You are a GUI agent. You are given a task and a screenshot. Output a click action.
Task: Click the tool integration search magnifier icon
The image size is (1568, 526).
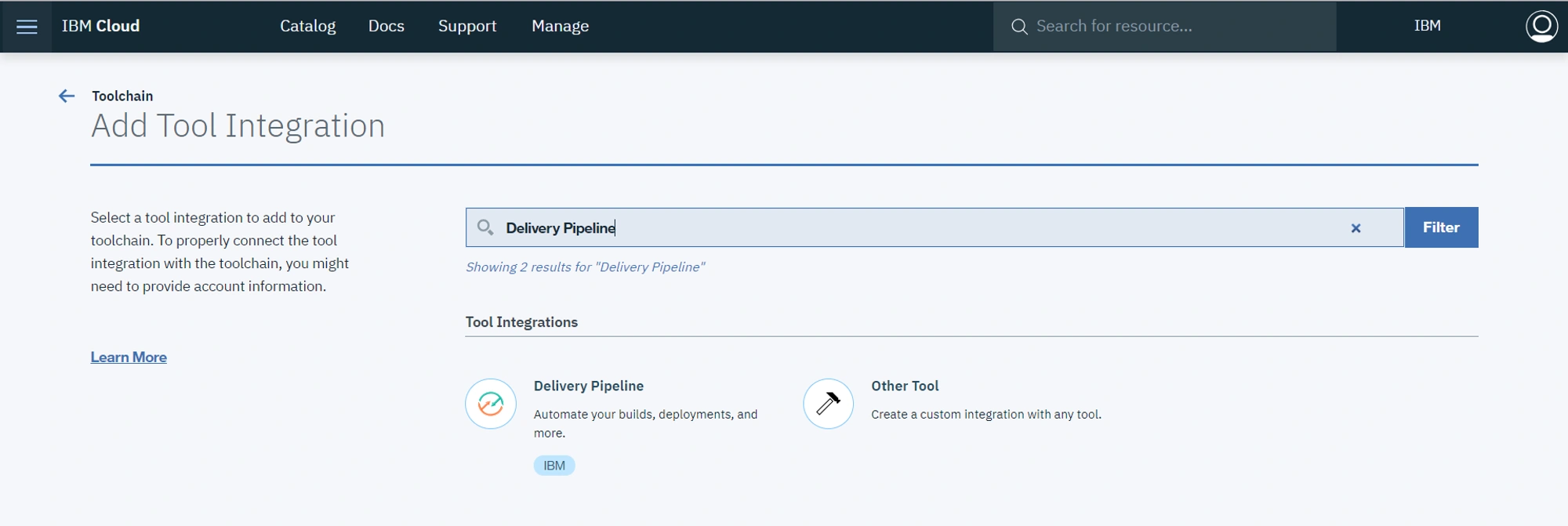pos(485,227)
